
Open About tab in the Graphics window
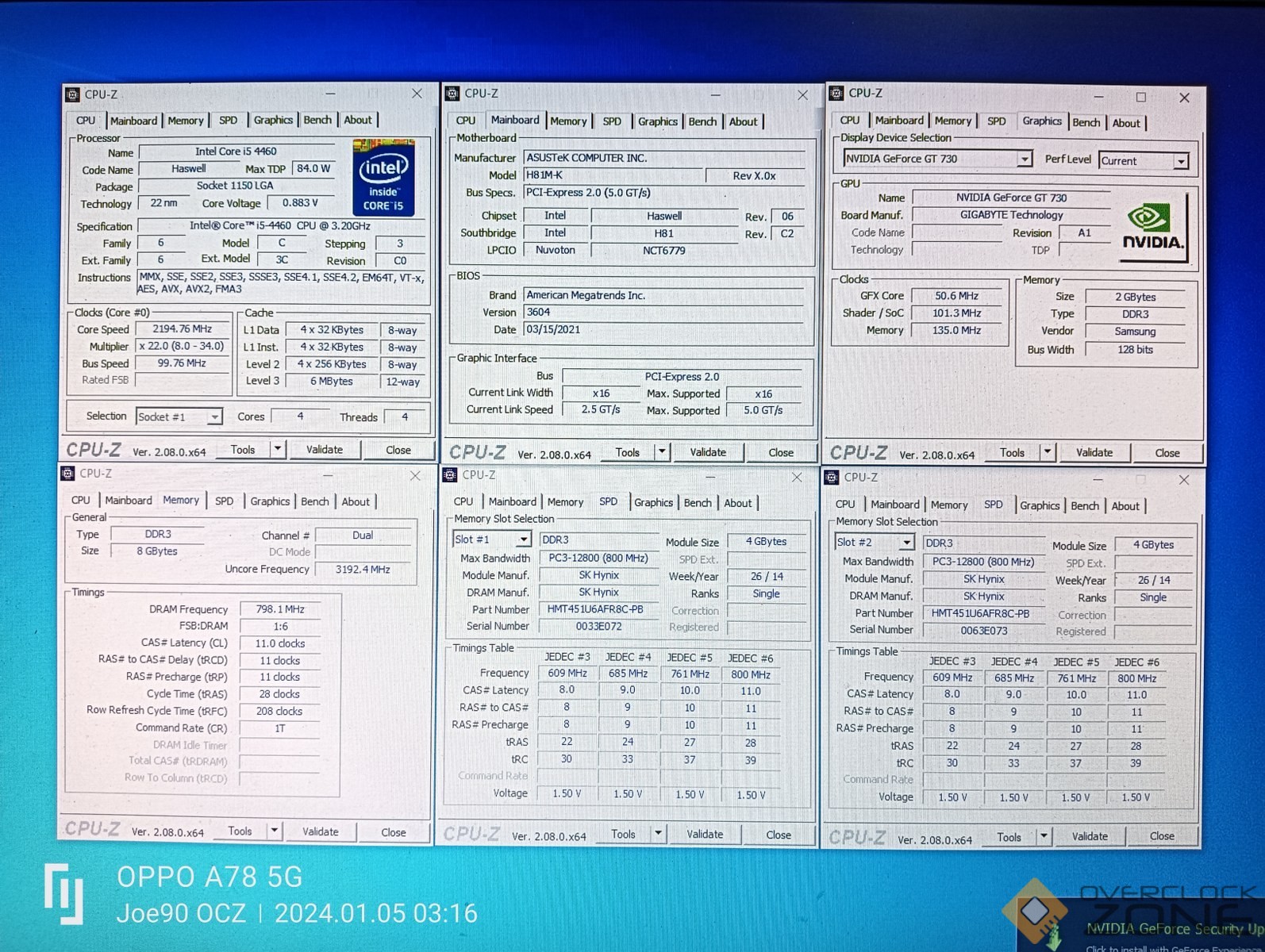[x=1126, y=123]
